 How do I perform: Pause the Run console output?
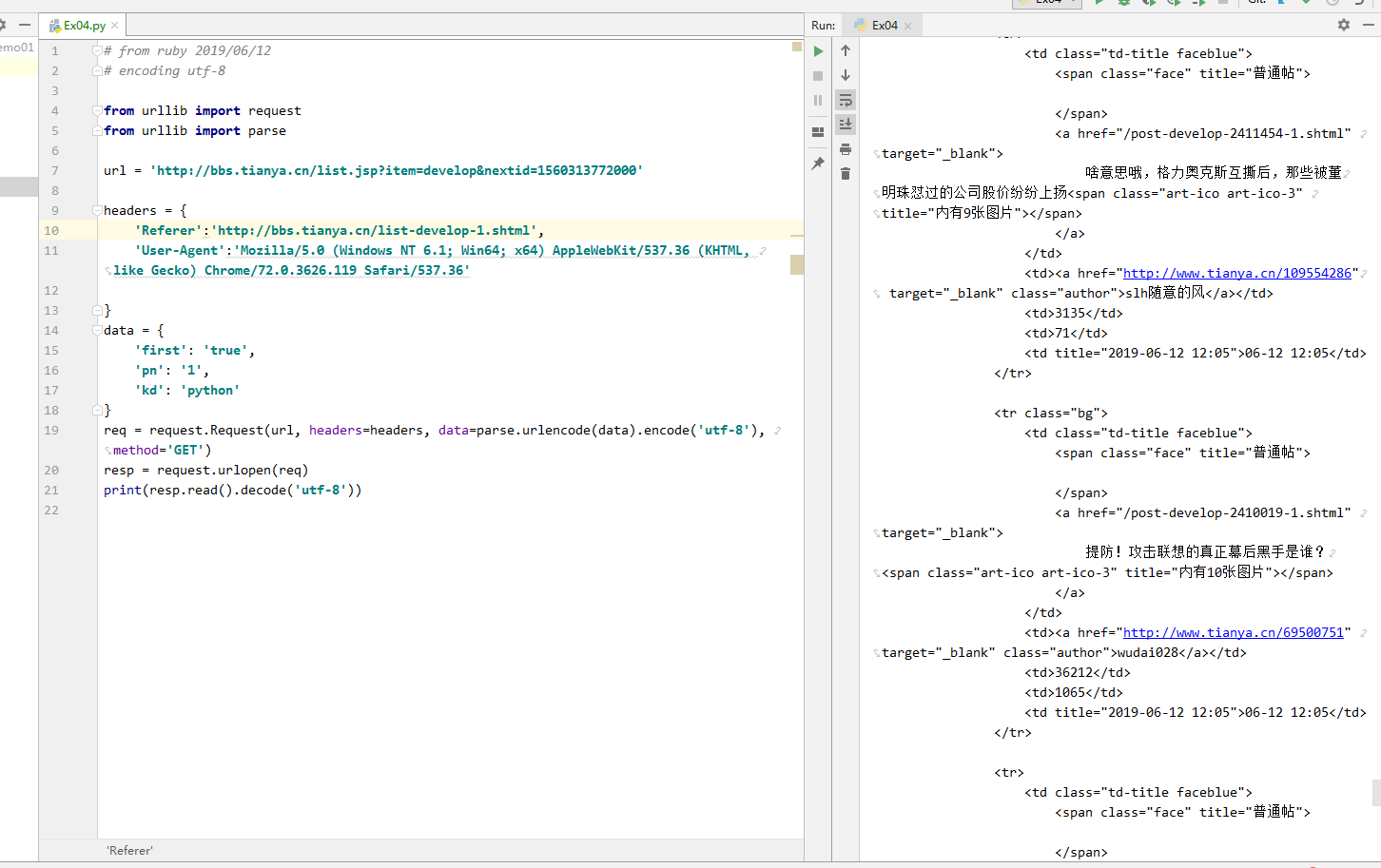click(818, 100)
